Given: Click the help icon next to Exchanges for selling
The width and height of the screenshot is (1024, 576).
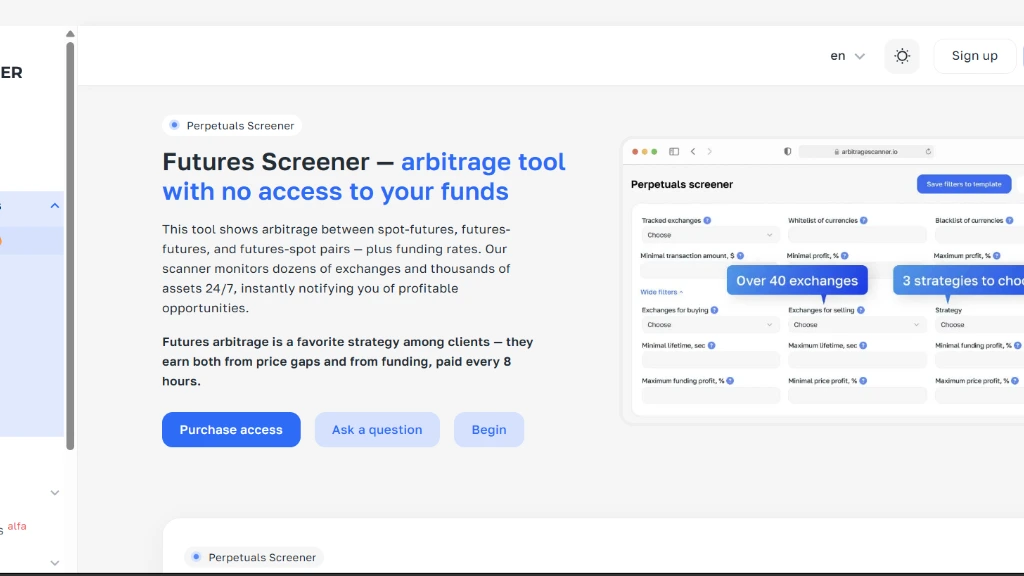Looking at the screenshot, I should point(861,310).
